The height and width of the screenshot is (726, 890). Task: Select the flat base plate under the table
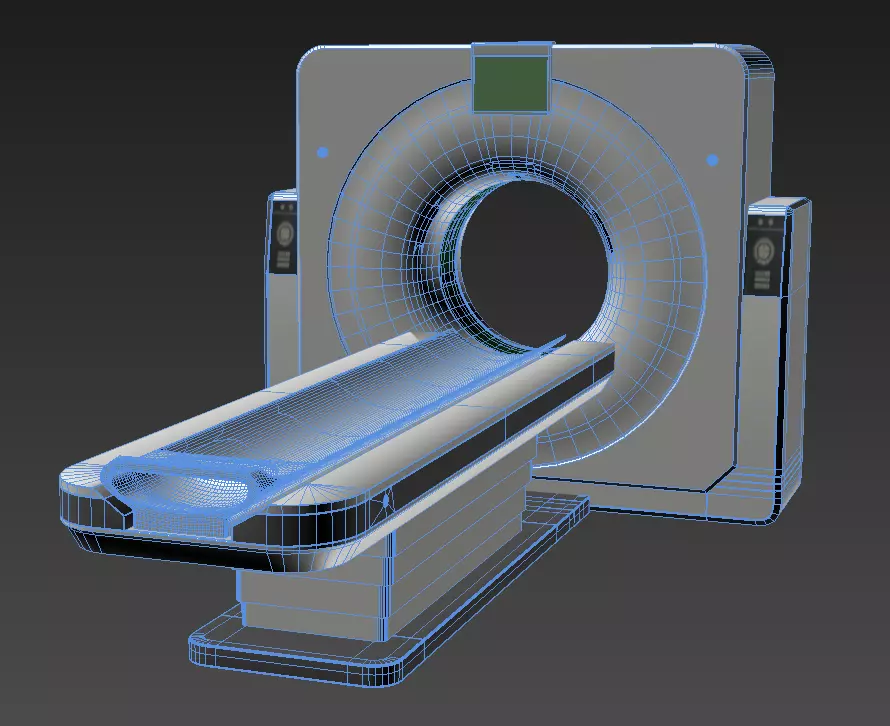pyautogui.click(x=389, y=590)
